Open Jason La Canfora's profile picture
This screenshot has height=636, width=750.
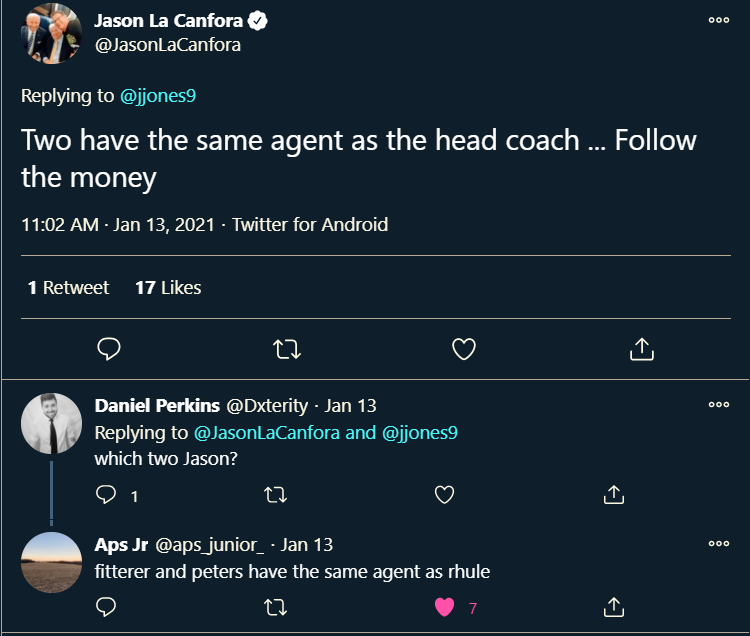pos(51,33)
